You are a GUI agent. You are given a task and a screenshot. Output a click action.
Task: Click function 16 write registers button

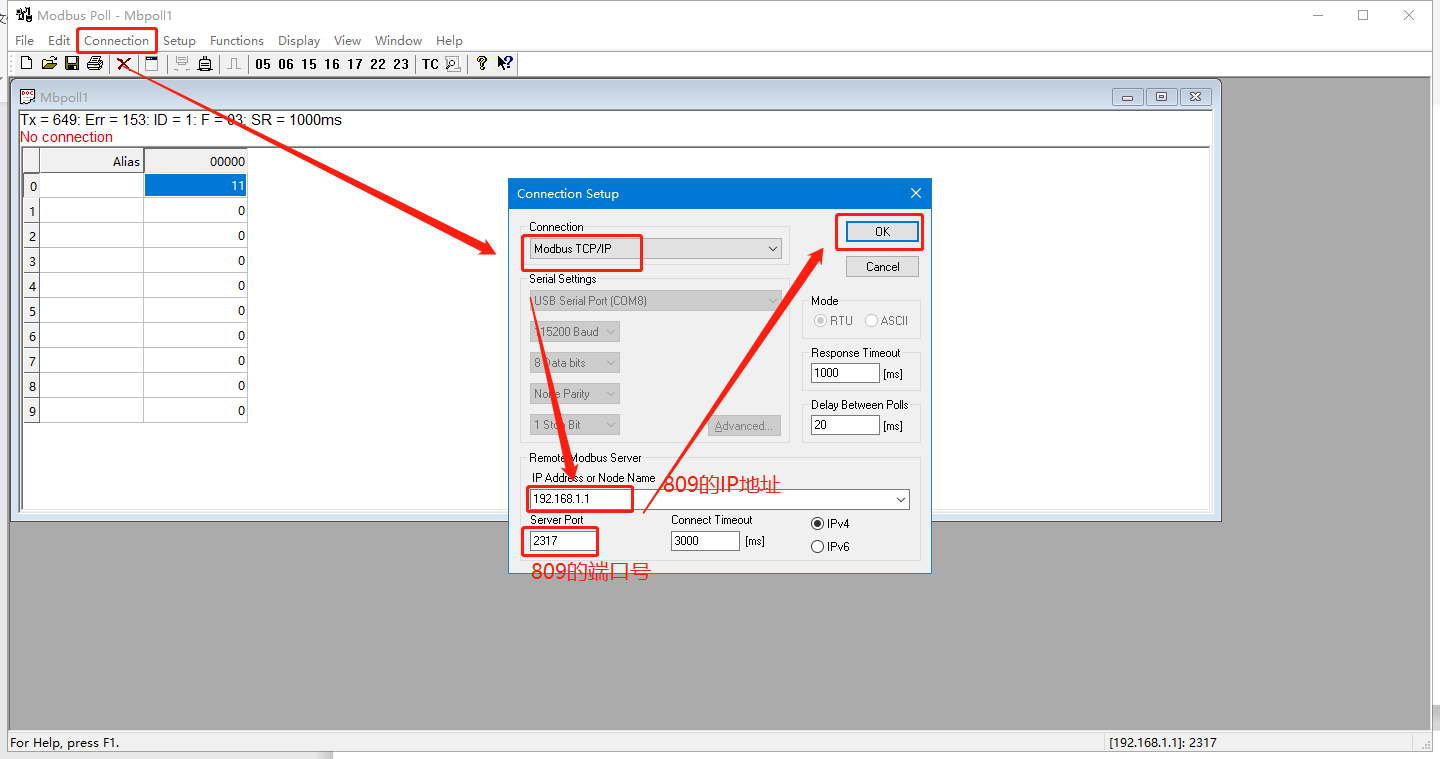tap(332, 64)
